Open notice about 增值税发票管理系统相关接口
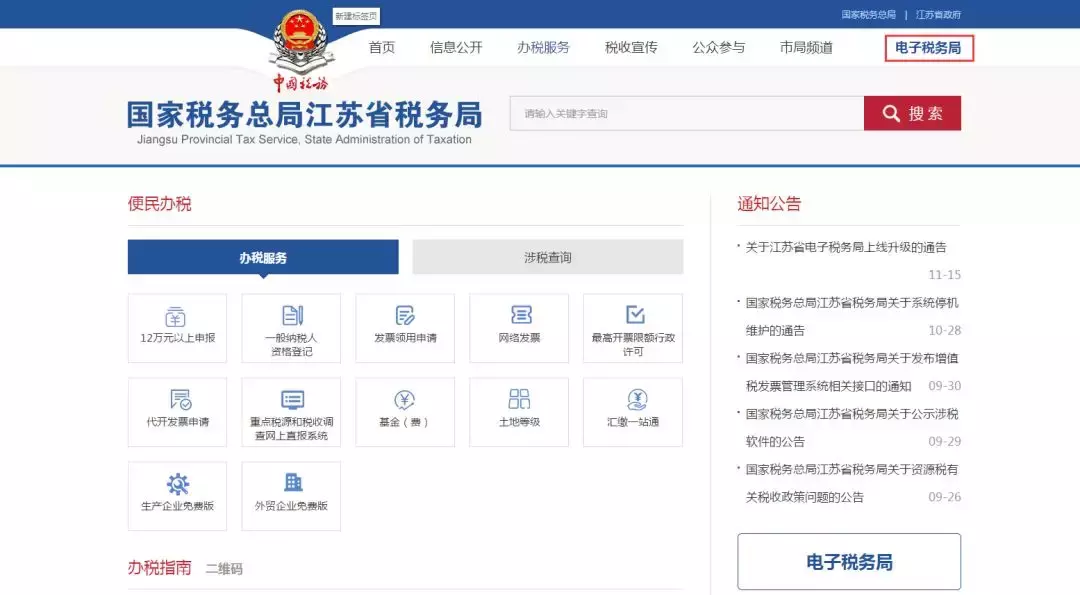Screen dimensions: 1080x595 tap(851, 372)
